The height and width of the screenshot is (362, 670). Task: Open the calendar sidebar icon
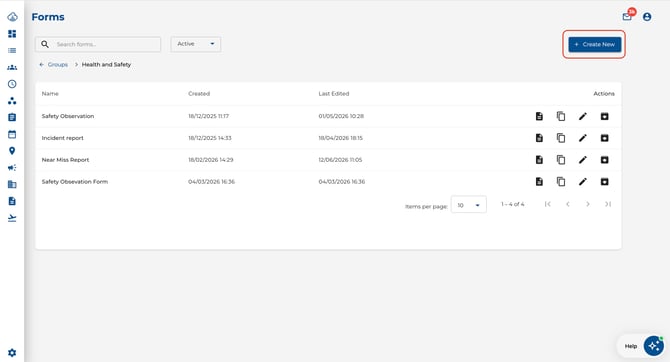(12, 134)
